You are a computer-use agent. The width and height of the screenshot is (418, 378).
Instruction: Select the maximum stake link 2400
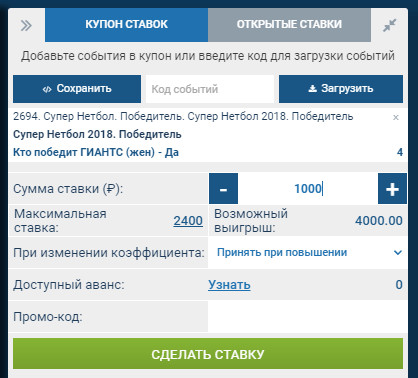[x=188, y=221]
